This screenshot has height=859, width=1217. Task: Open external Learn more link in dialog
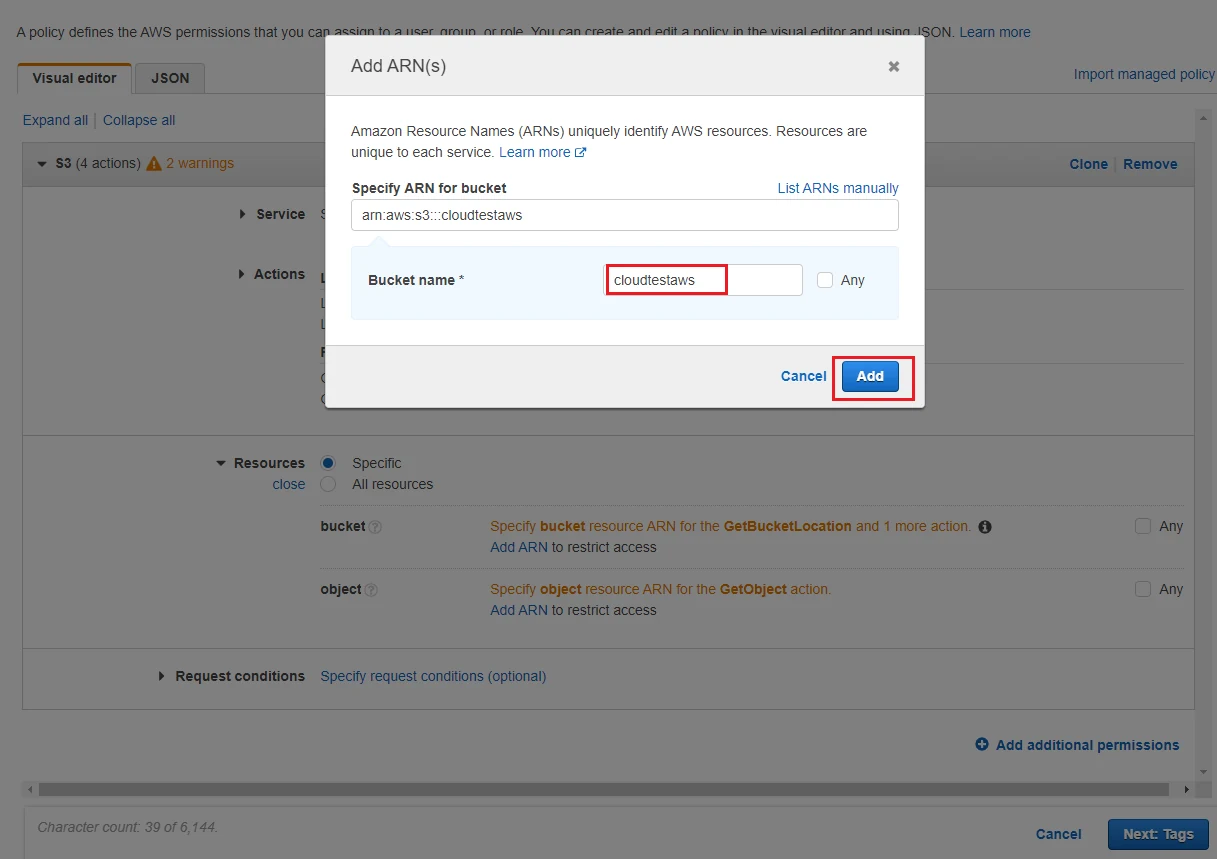tap(542, 152)
